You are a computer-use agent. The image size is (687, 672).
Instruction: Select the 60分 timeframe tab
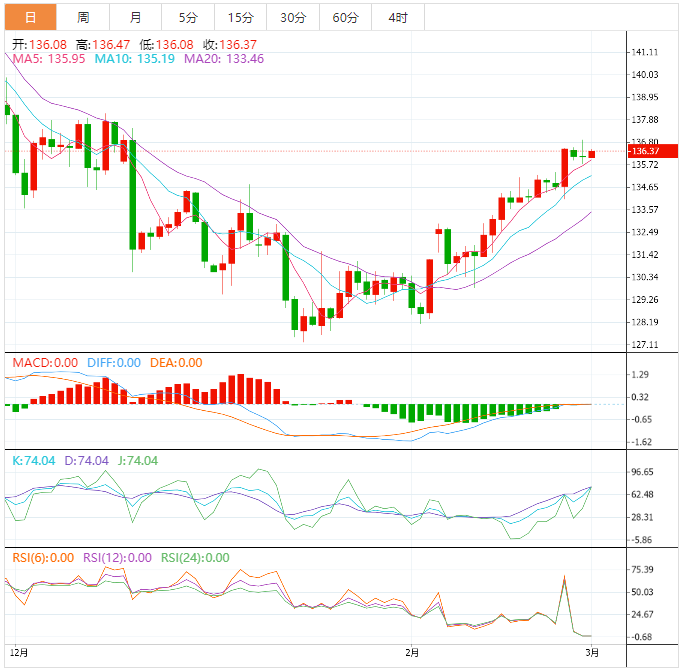coord(345,17)
